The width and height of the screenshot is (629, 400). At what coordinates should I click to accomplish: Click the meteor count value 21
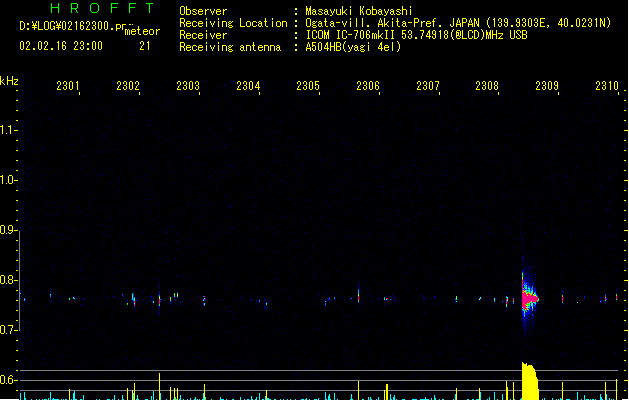[145, 46]
